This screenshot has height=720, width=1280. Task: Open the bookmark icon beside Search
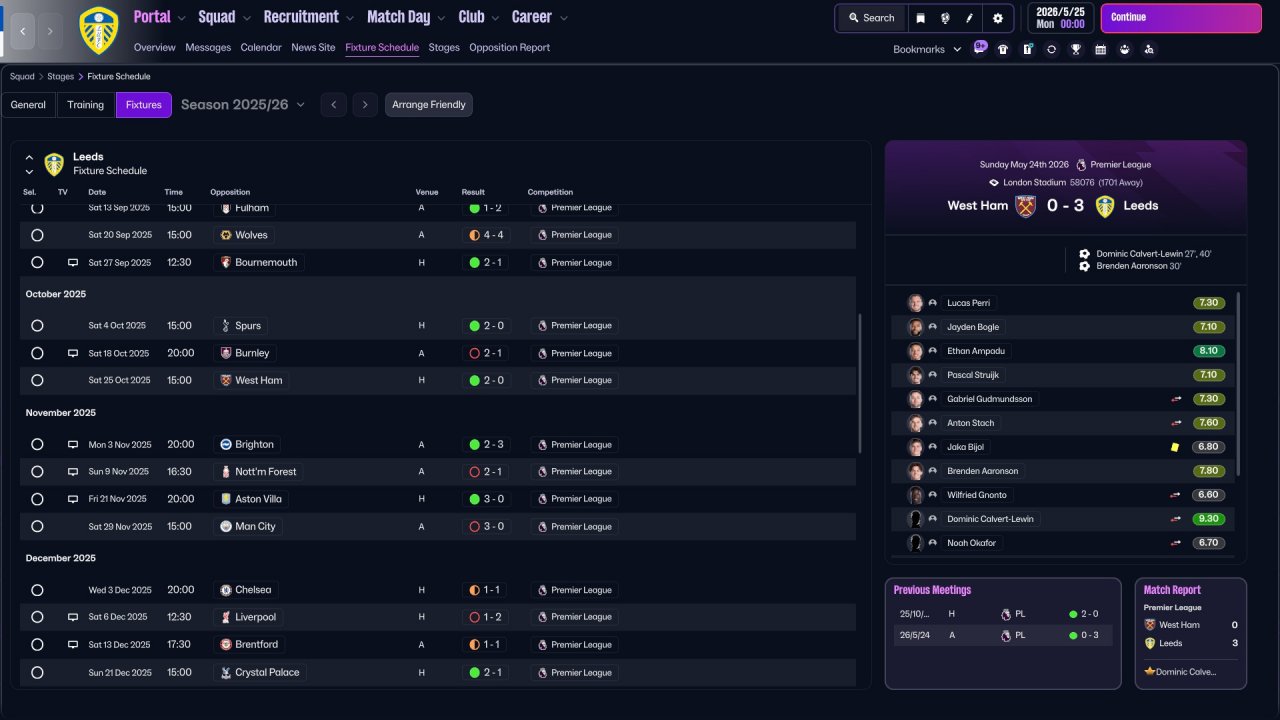point(920,18)
